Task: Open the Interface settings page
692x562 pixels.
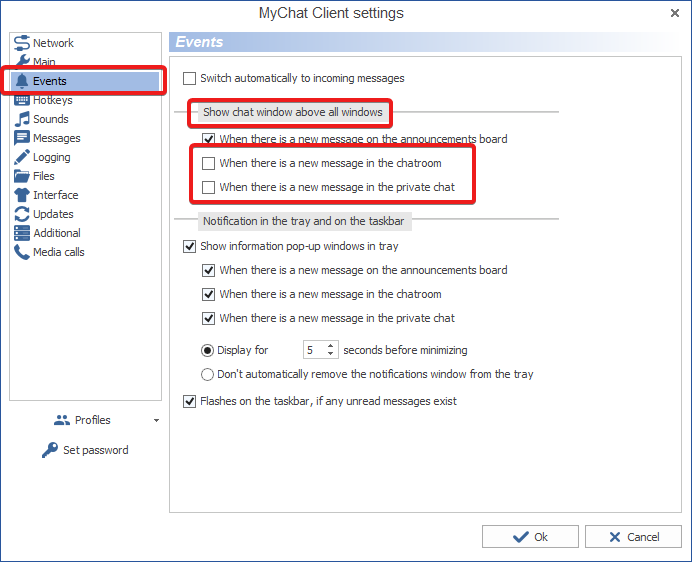Action: 55,195
